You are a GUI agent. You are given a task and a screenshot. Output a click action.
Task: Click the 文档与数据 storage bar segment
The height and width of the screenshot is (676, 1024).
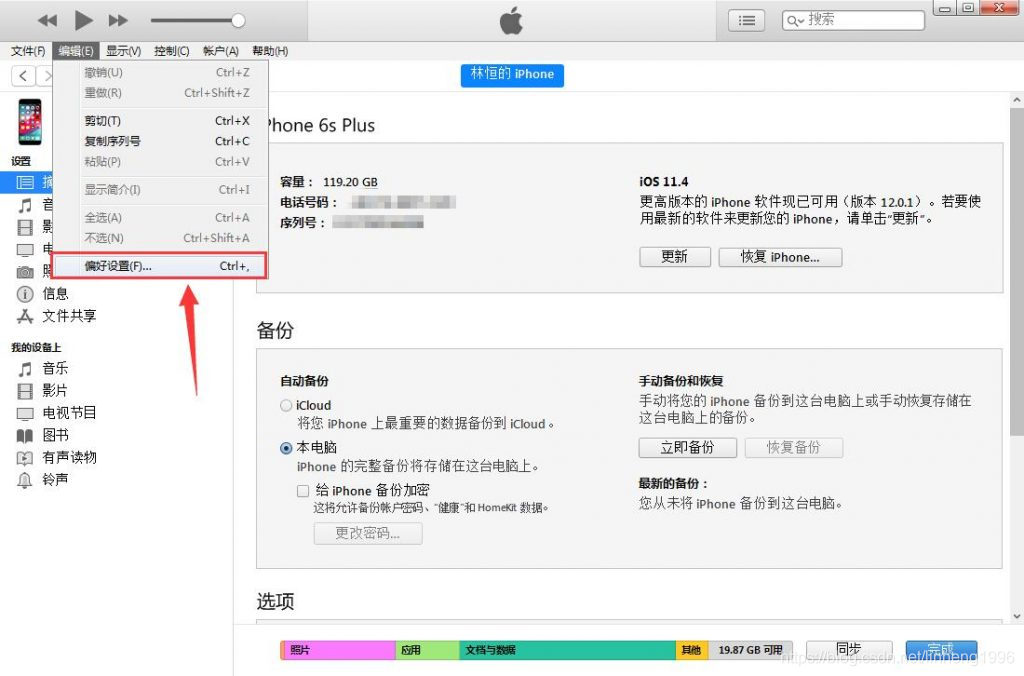pyautogui.click(x=567, y=650)
